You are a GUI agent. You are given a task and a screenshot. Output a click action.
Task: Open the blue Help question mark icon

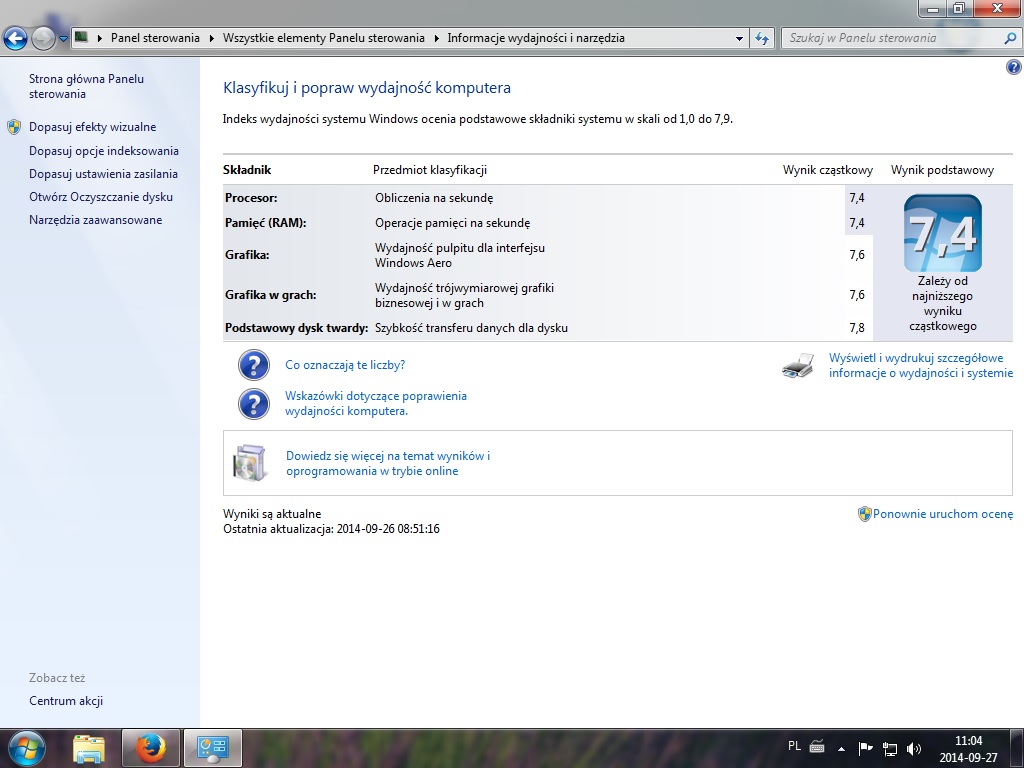(x=1014, y=66)
